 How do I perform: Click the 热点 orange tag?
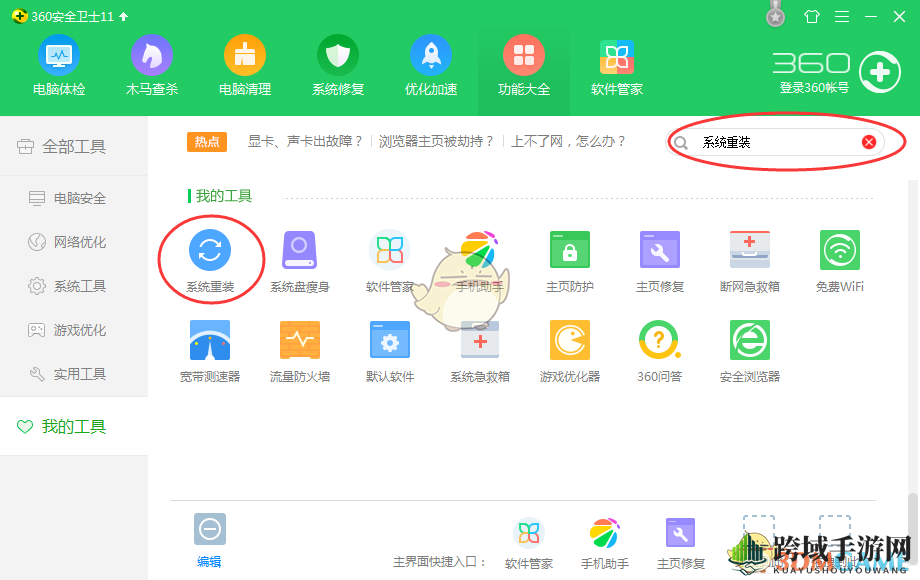(x=207, y=142)
